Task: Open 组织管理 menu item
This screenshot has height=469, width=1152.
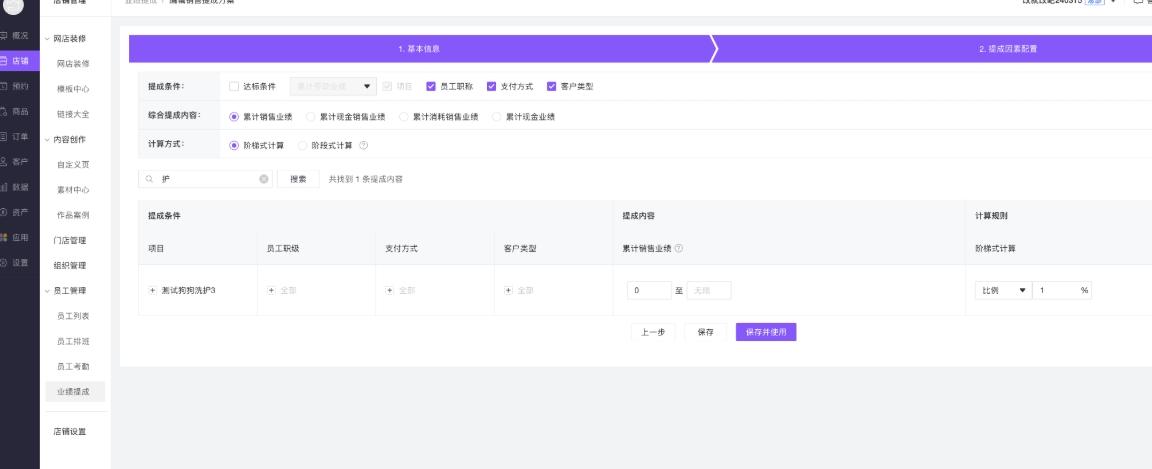Action: pos(70,265)
